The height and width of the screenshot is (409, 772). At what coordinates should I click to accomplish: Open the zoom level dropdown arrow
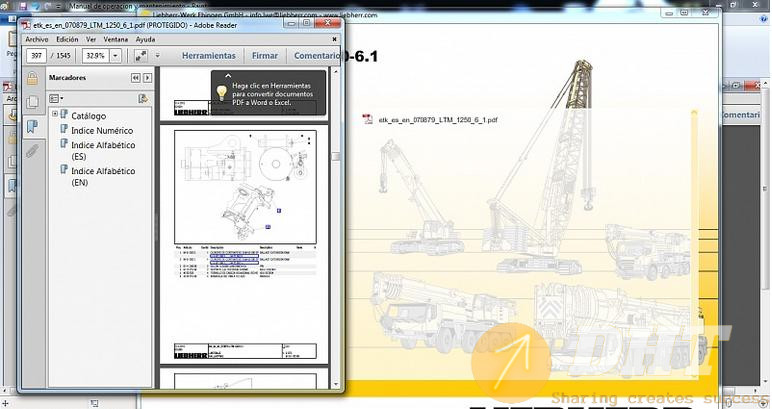point(115,56)
